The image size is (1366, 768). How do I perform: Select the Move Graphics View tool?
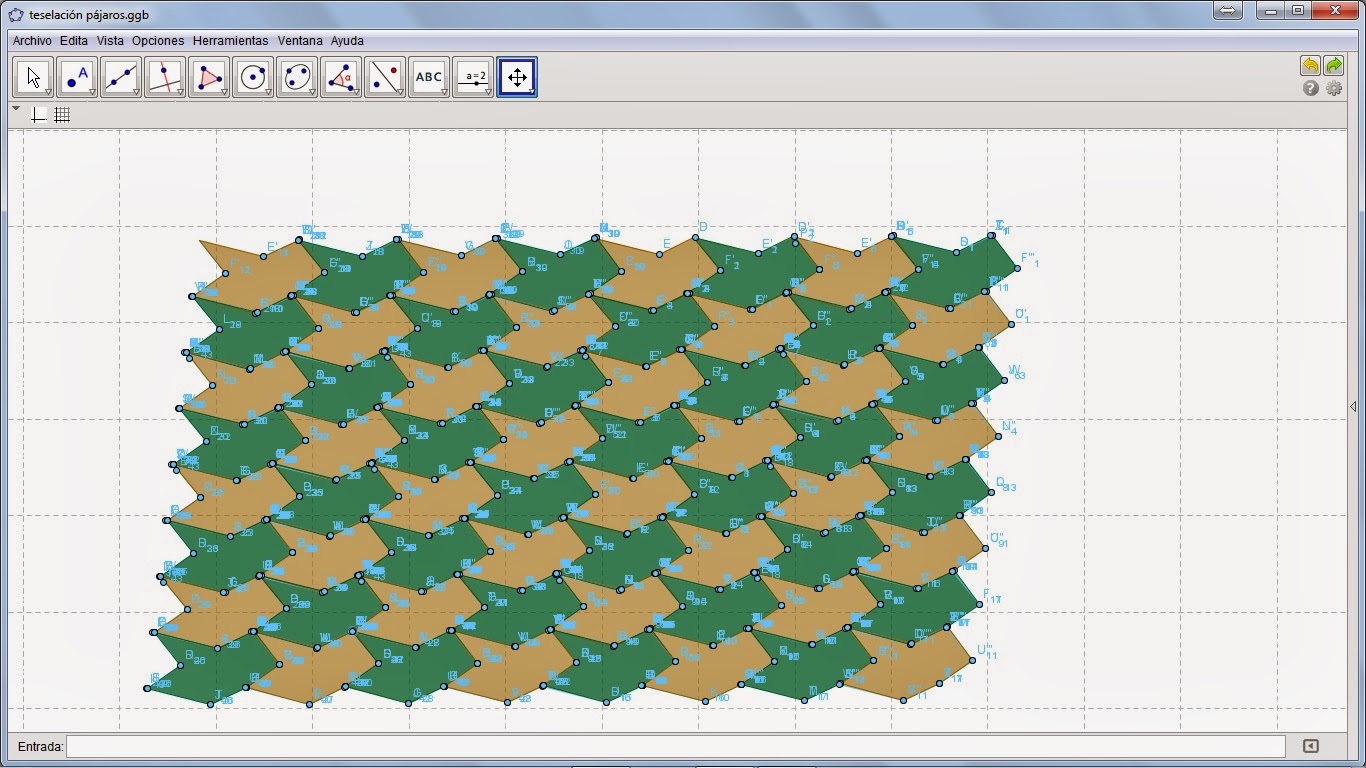[x=517, y=77]
